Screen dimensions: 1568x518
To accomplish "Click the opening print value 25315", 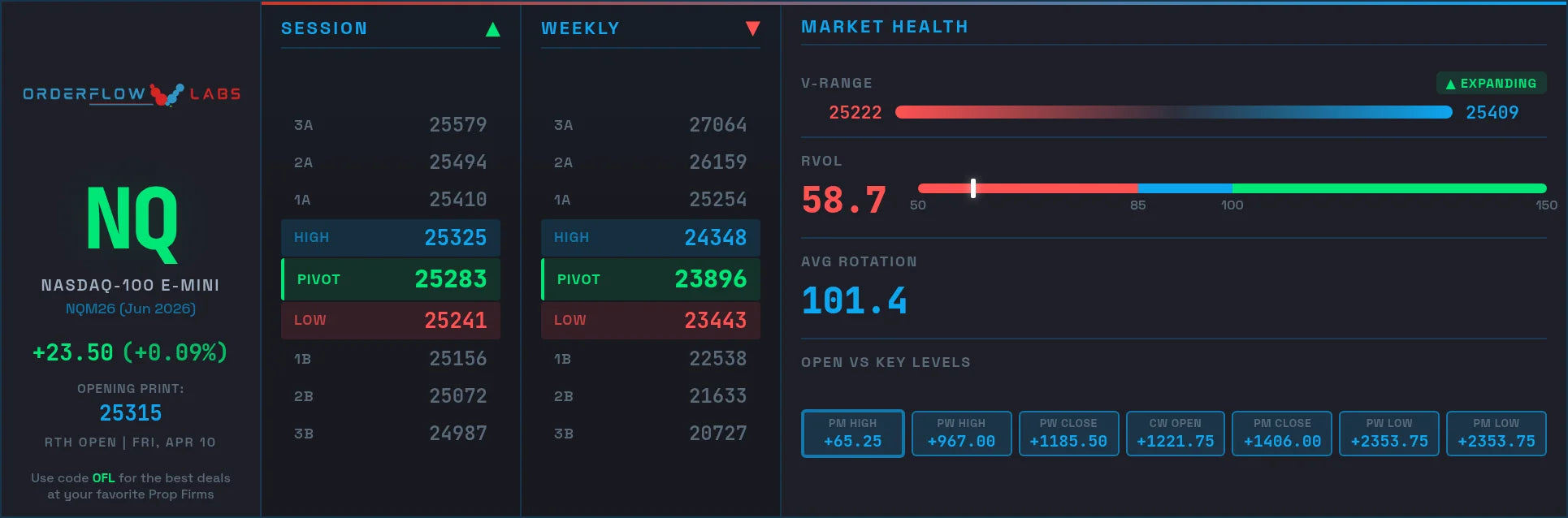I will (131, 413).
